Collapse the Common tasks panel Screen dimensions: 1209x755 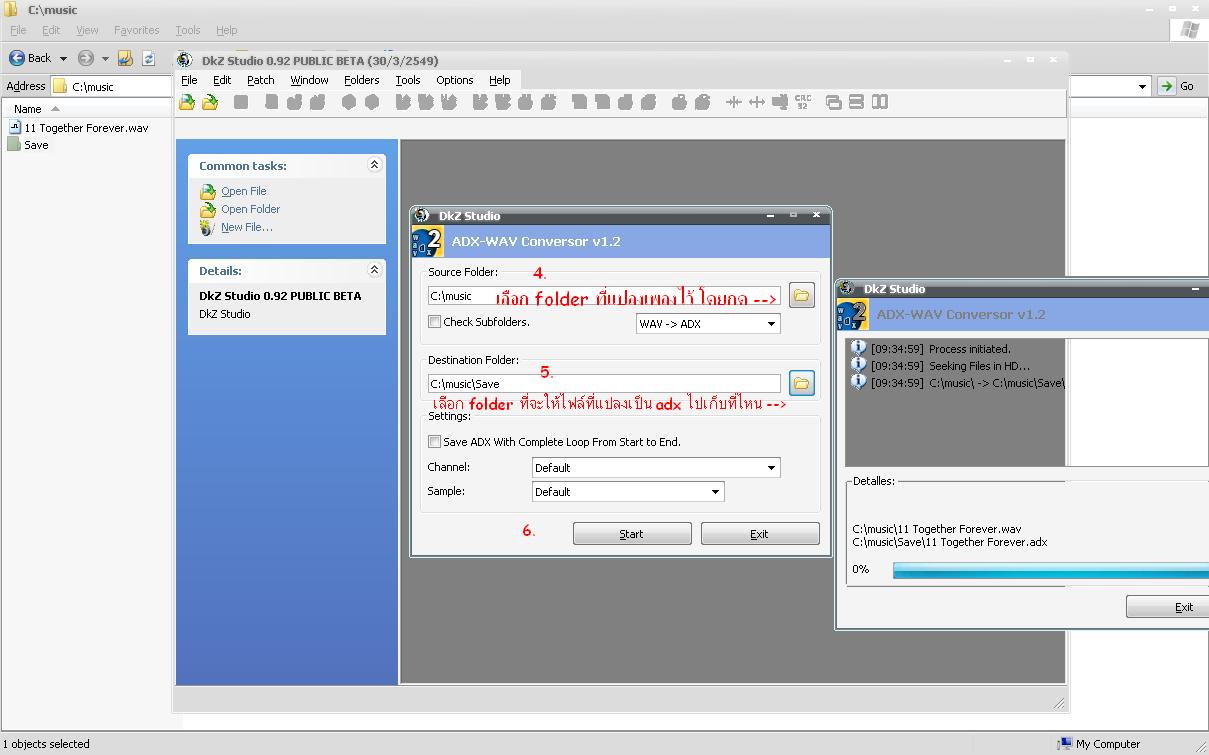click(375, 165)
